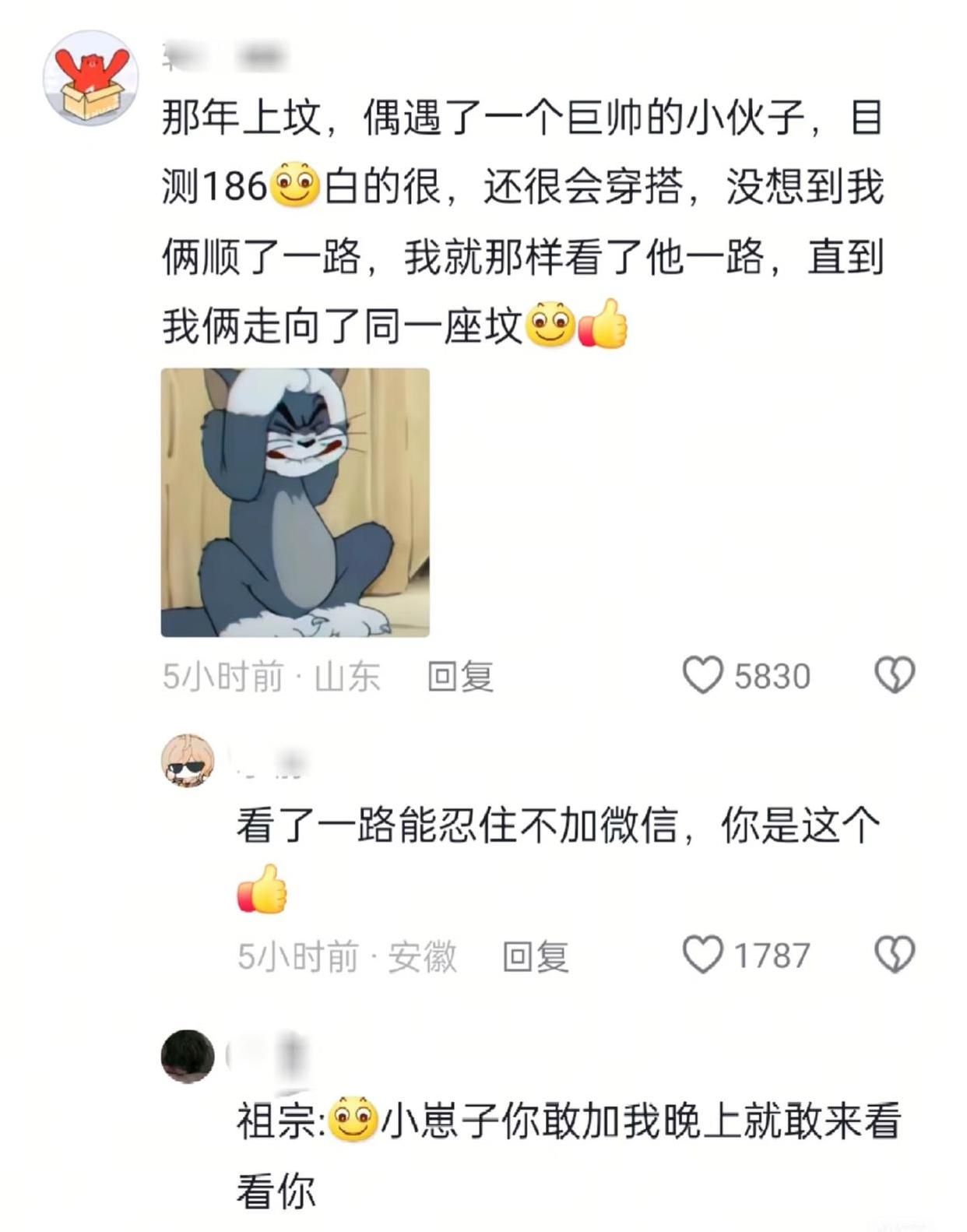Like the Shandong comment with 5830 likes
967x1232 pixels.
[702, 675]
